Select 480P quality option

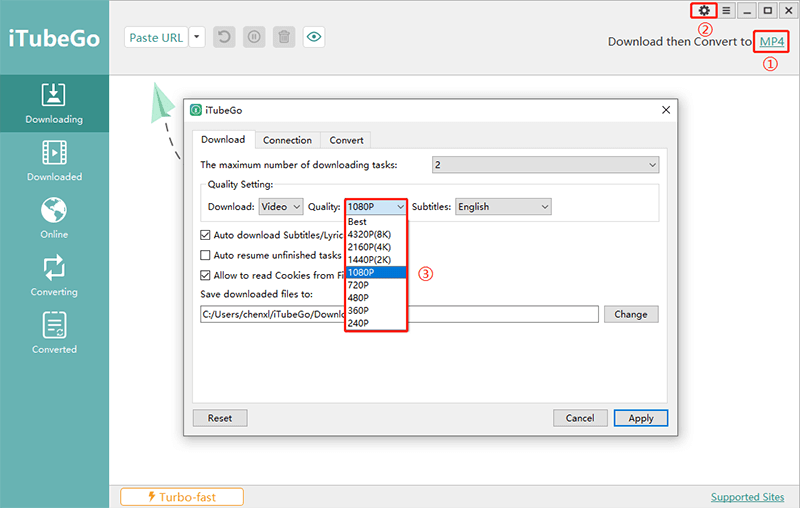click(x=376, y=298)
